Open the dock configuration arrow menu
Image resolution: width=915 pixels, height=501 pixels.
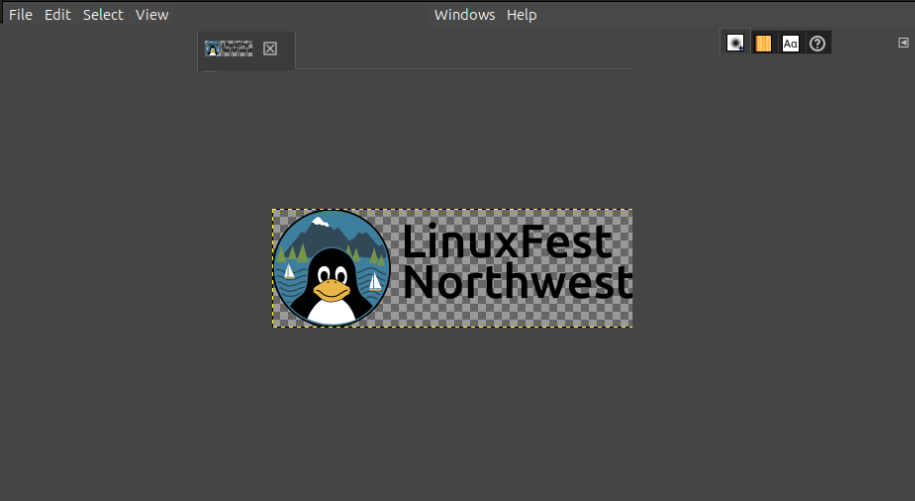(x=903, y=43)
